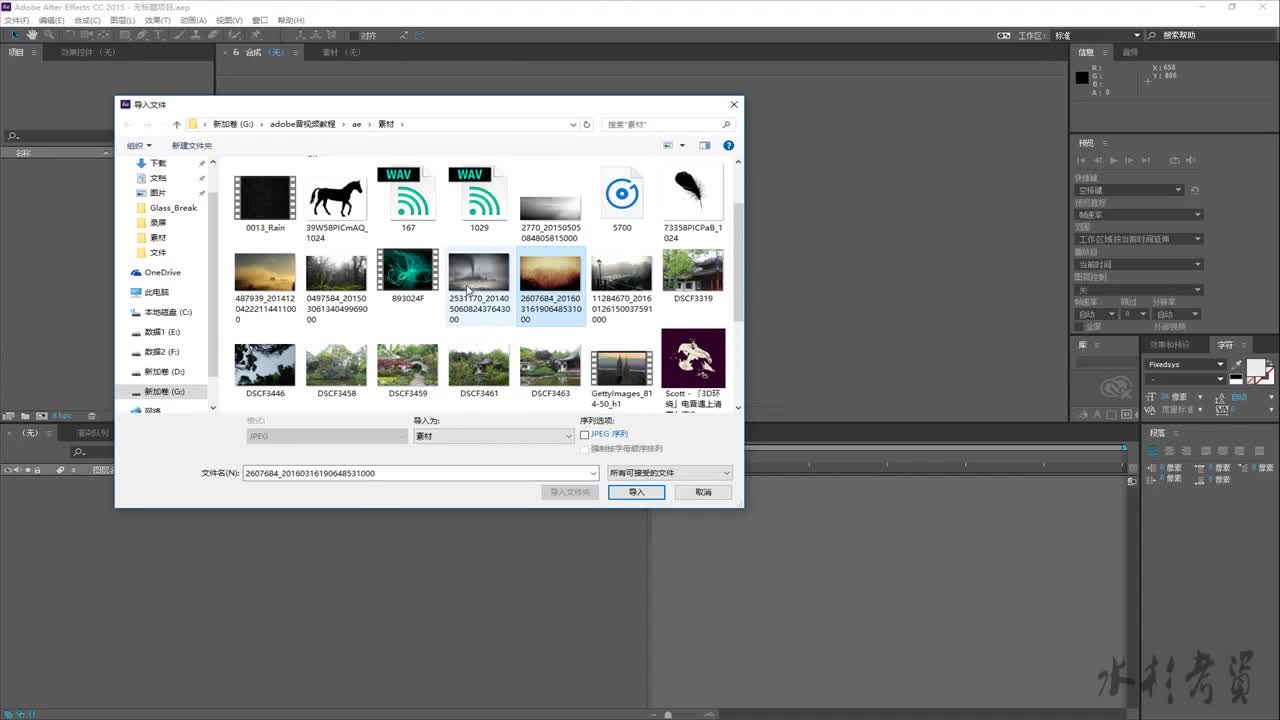The width and height of the screenshot is (1280, 720).
Task: Click the Play button in Preview panel
Action: point(1114,160)
